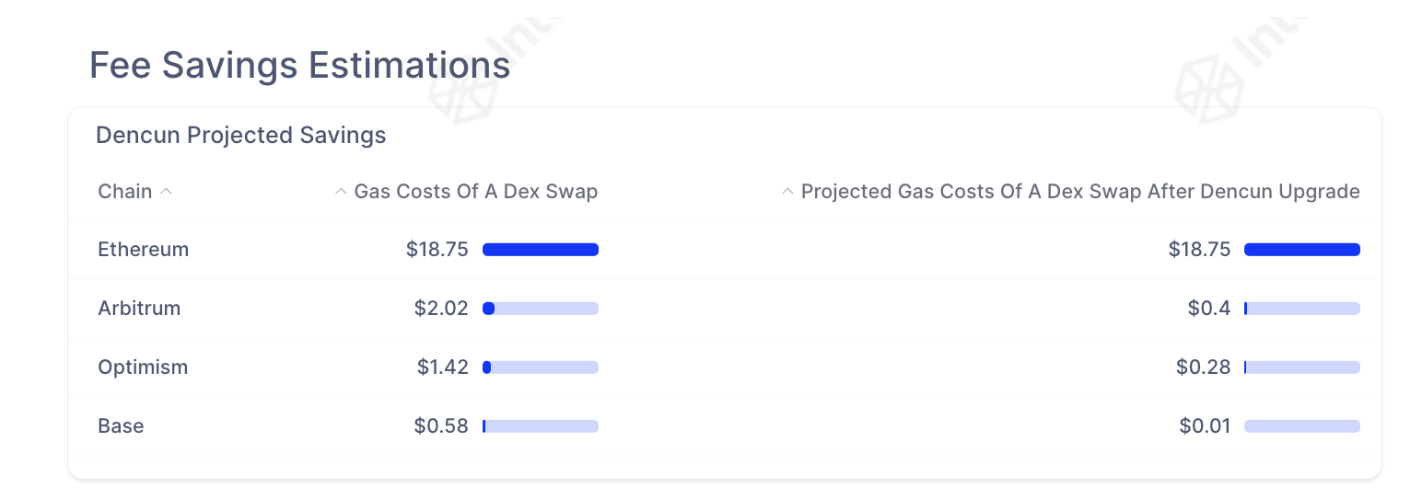Viewport: 1402px width, 502px height.
Task: Click the Dencun Projected Savings title
Action: point(241,135)
